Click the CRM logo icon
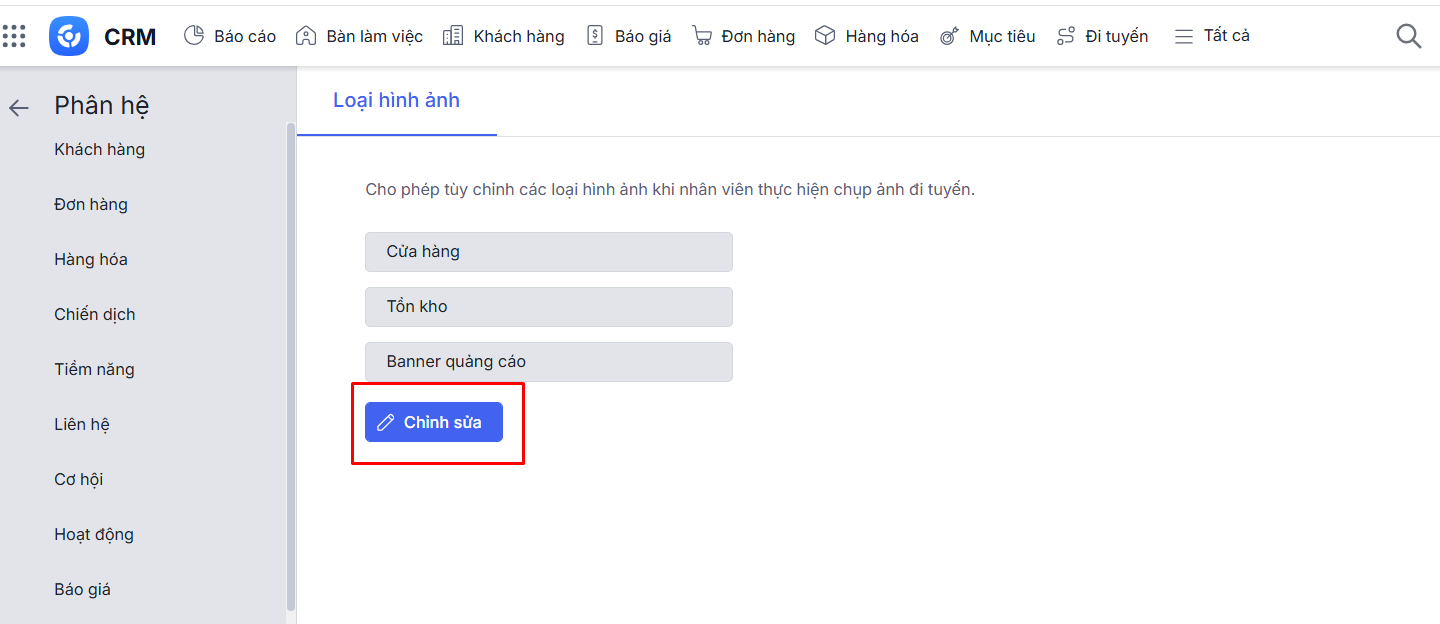Viewport: 1440px width, 624px height. 69,37
